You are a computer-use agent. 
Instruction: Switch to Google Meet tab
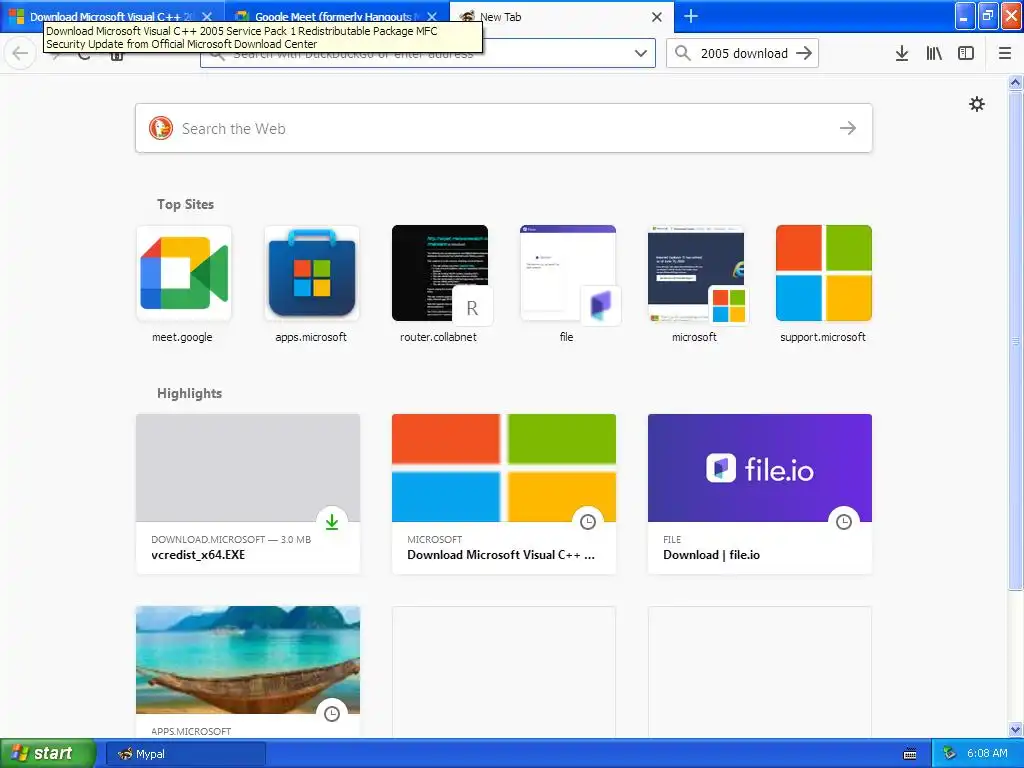coord(336,17)
